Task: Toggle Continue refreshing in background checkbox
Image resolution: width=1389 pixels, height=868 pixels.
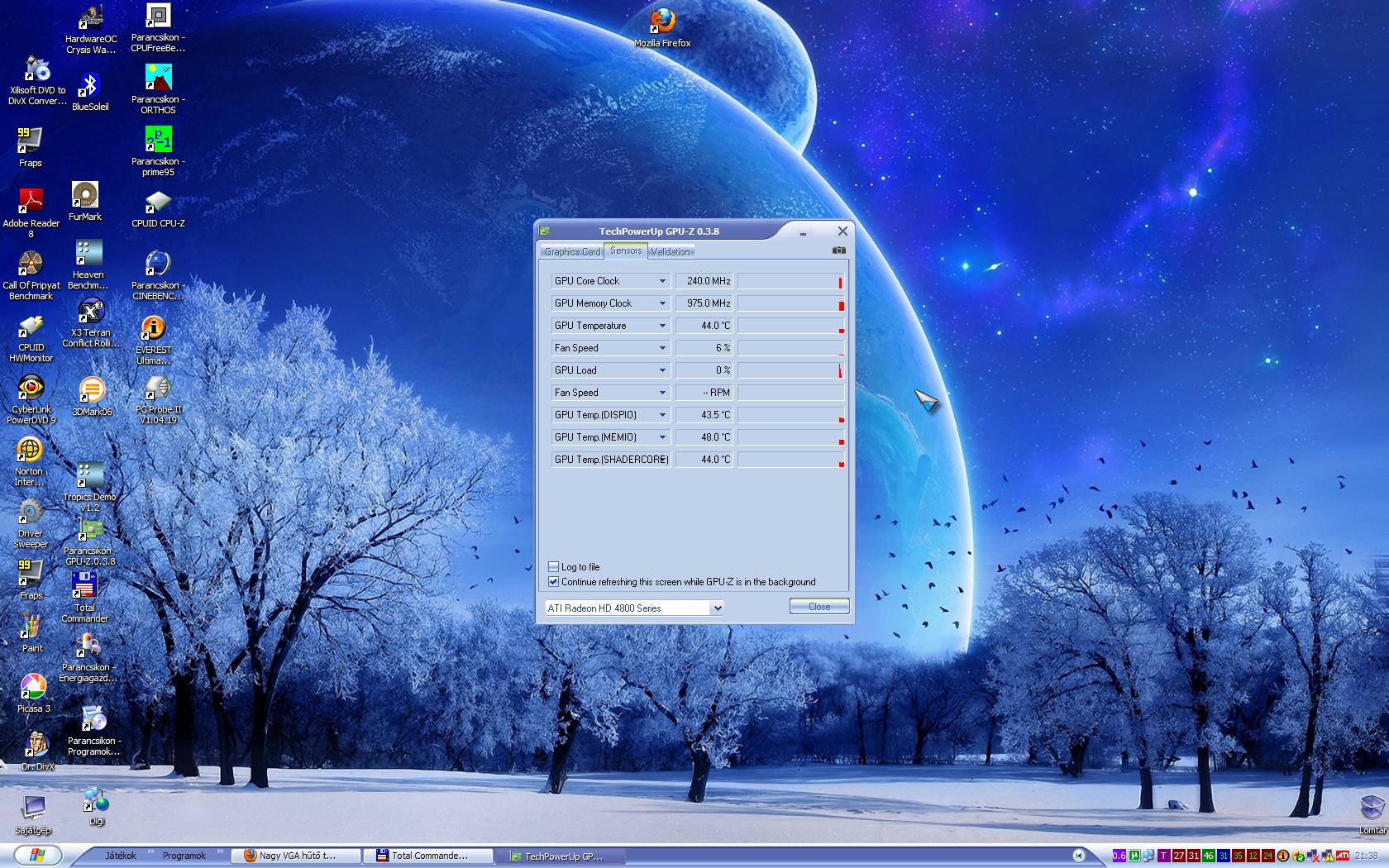Action: 553,582
